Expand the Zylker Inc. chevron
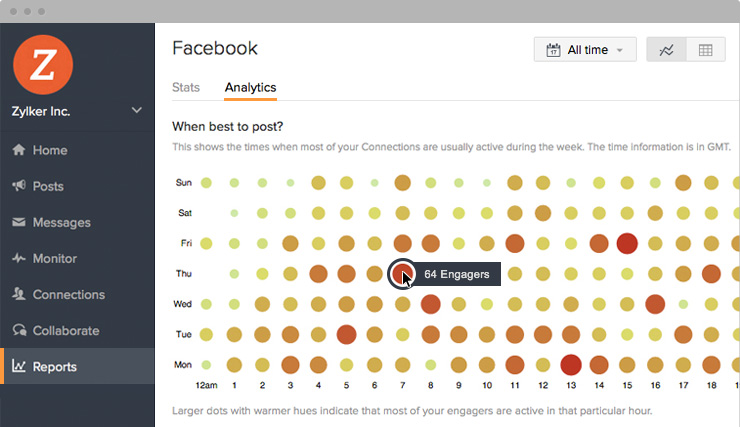Viewport: 740px width, 427px height. 136,110
